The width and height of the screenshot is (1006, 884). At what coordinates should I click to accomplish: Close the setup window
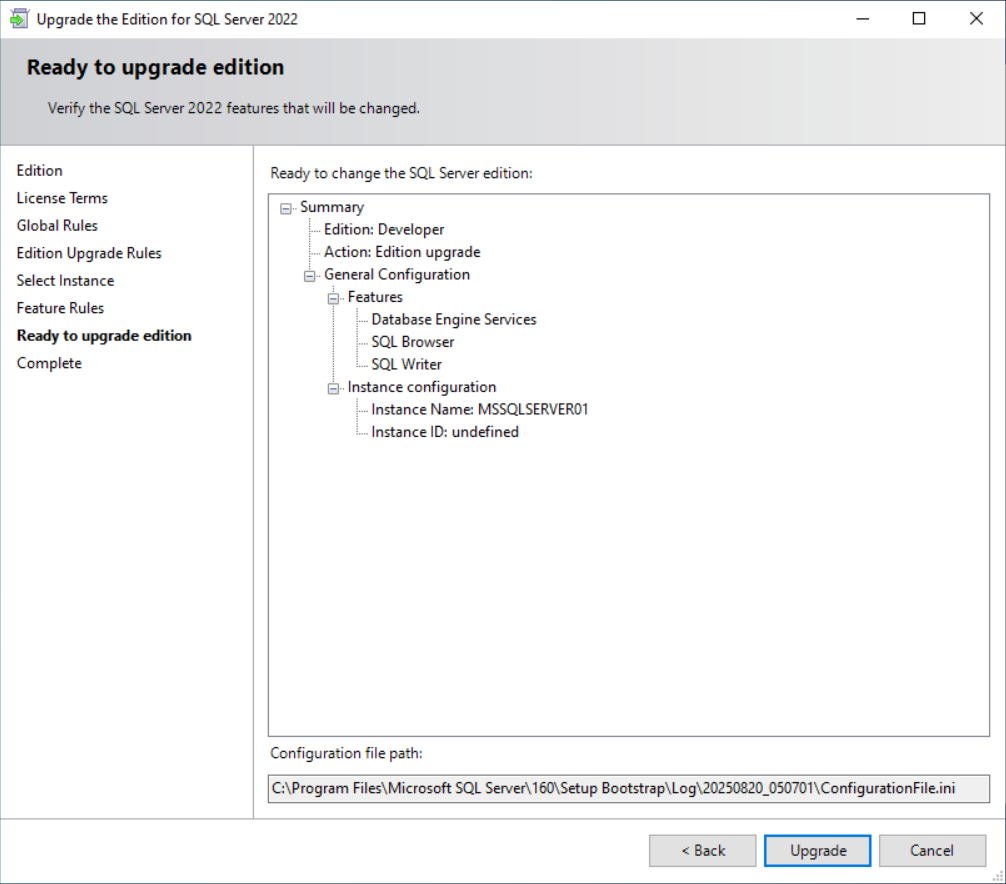point(976,19)
